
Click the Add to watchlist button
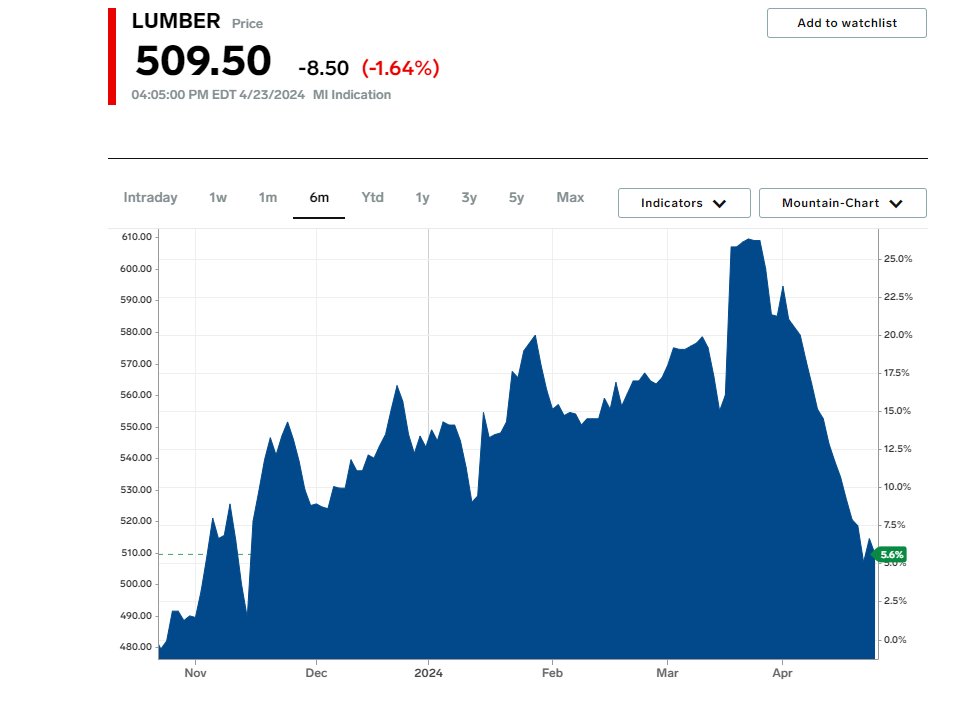846,23
